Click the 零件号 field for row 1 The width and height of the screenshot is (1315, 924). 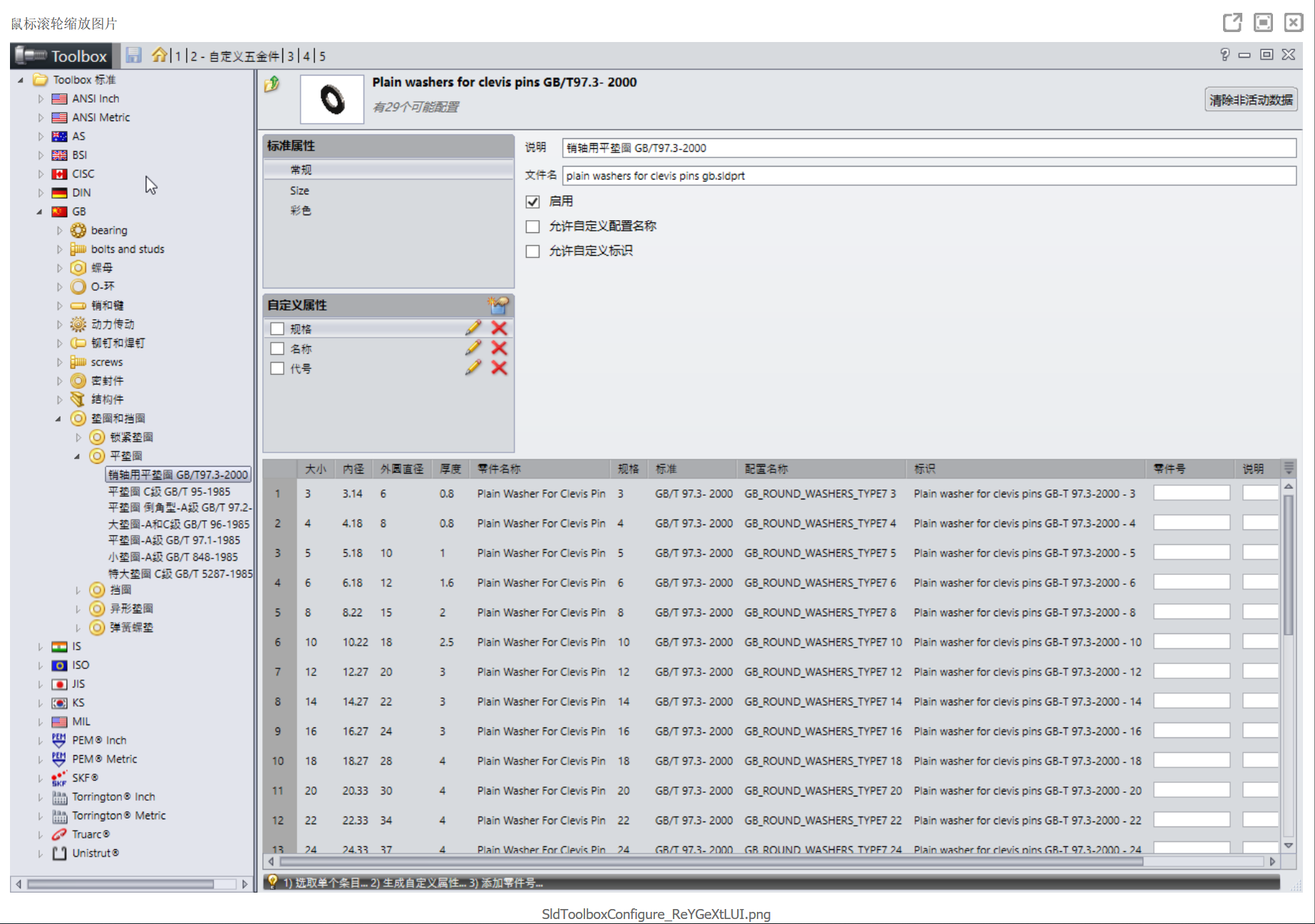(1192, 493)
